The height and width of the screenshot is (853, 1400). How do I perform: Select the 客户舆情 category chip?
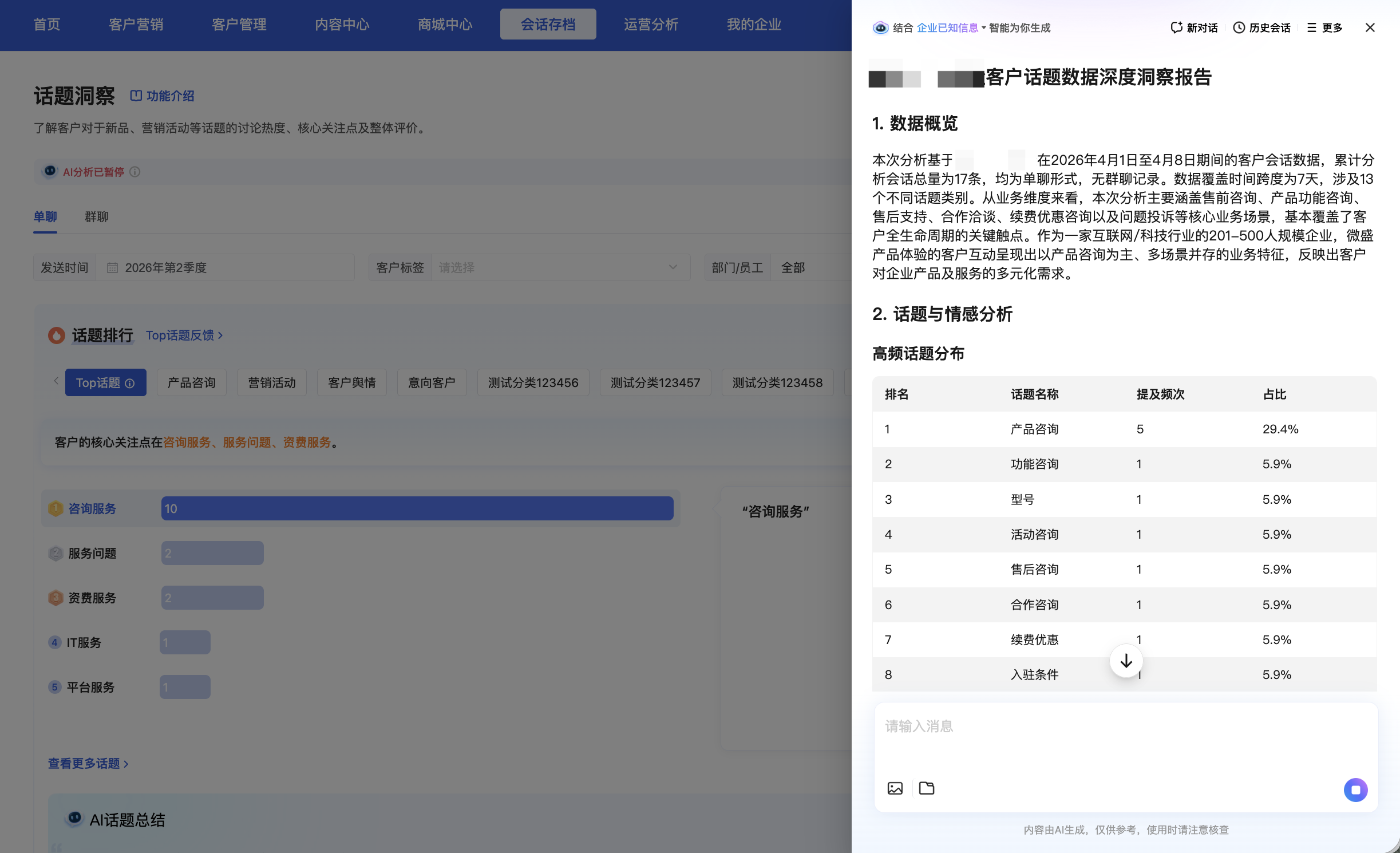click(351, 382)
